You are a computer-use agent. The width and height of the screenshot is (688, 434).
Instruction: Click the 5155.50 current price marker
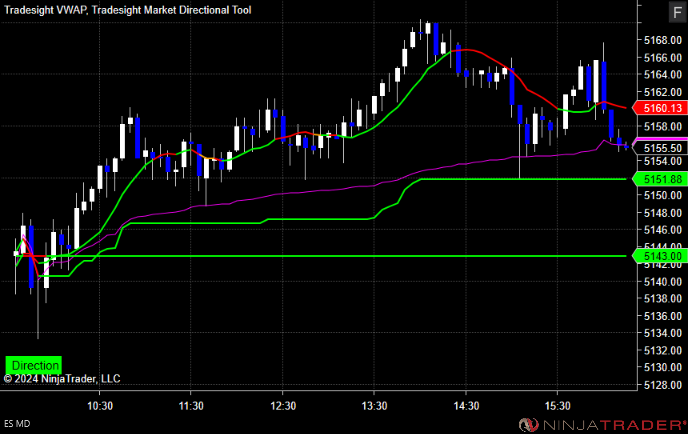pyautogui.click(x=660, y=148)
